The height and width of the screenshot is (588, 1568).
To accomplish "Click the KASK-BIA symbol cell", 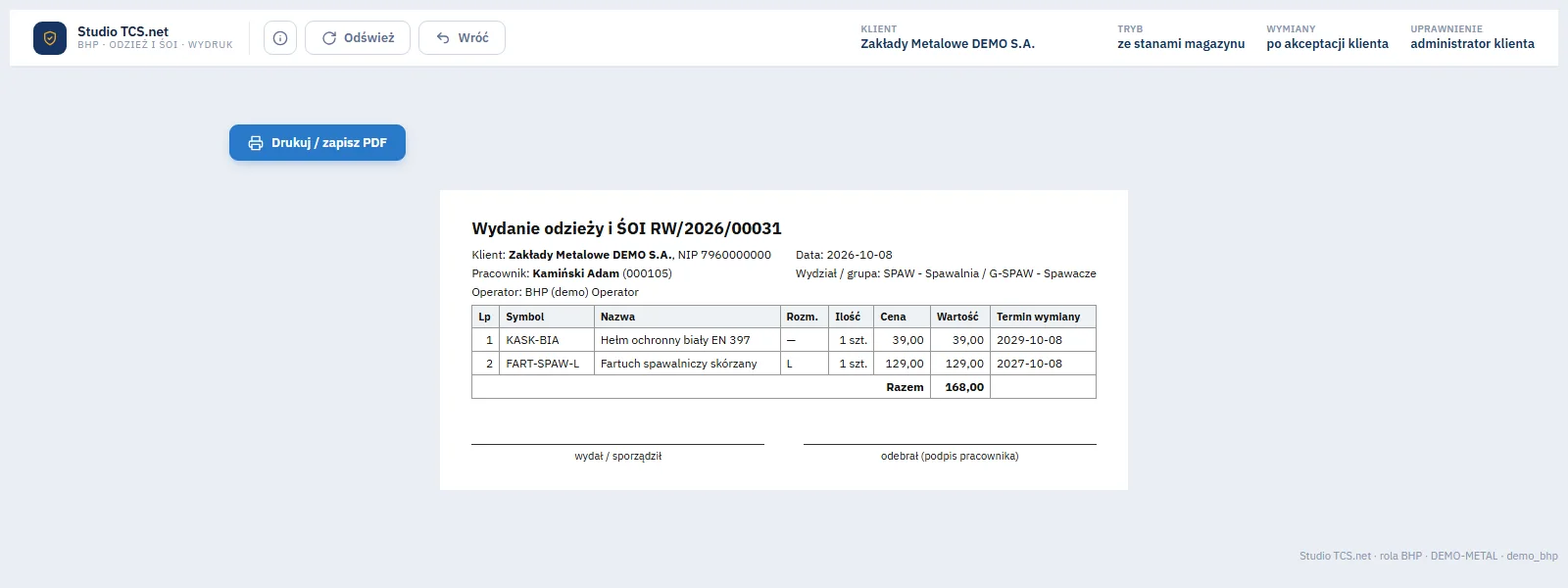I will pos(547,340).
